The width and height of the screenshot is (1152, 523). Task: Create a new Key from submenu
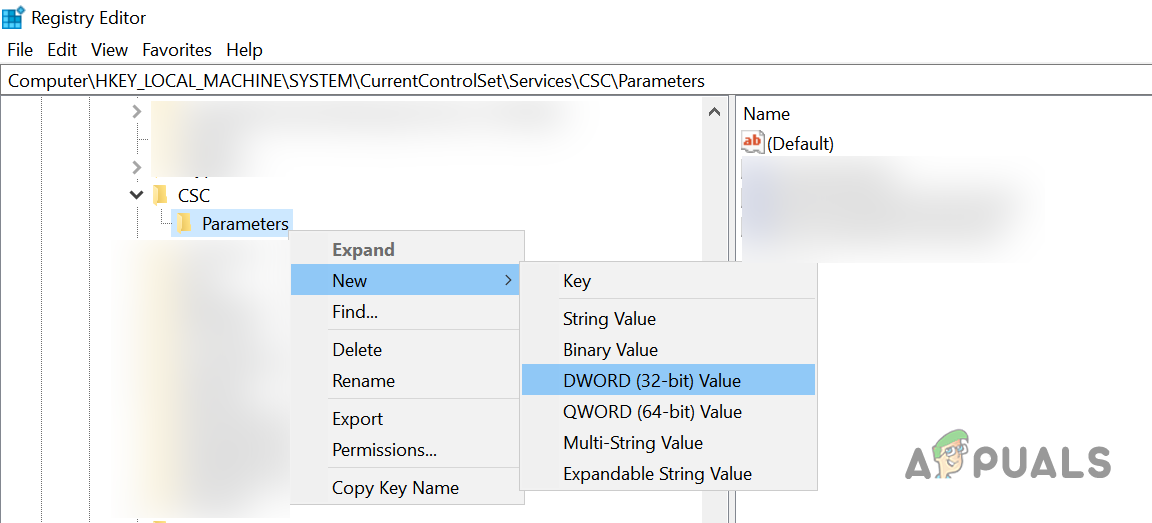(577, 281)
